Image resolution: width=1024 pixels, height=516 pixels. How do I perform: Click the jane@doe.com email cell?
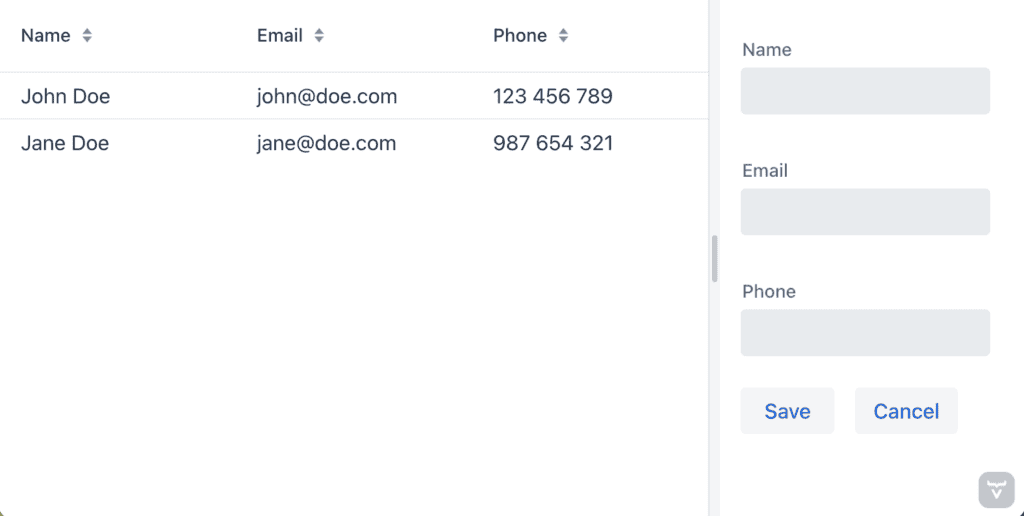(x=326, y=144)
